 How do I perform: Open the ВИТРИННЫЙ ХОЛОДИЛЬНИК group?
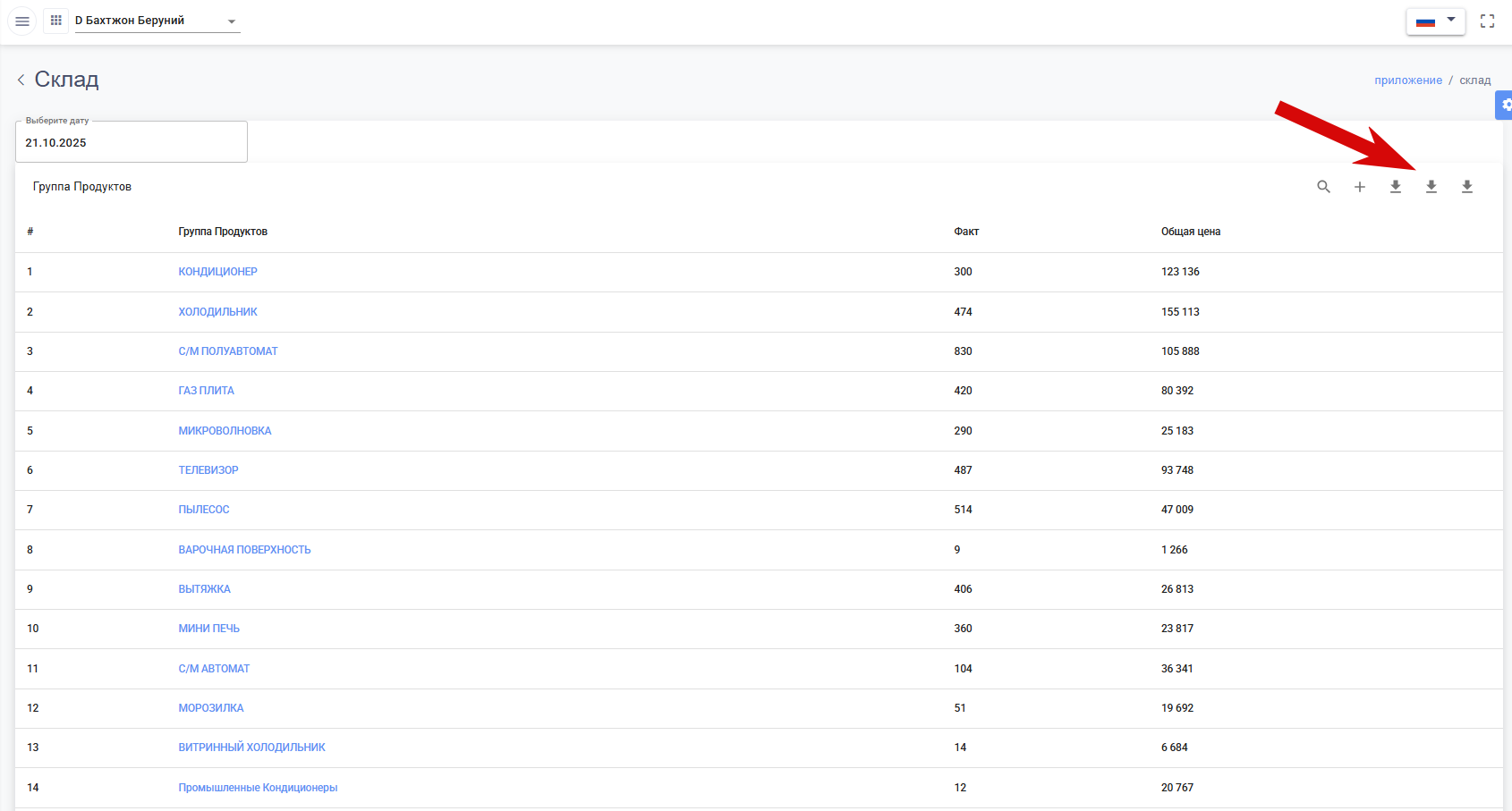251,748
